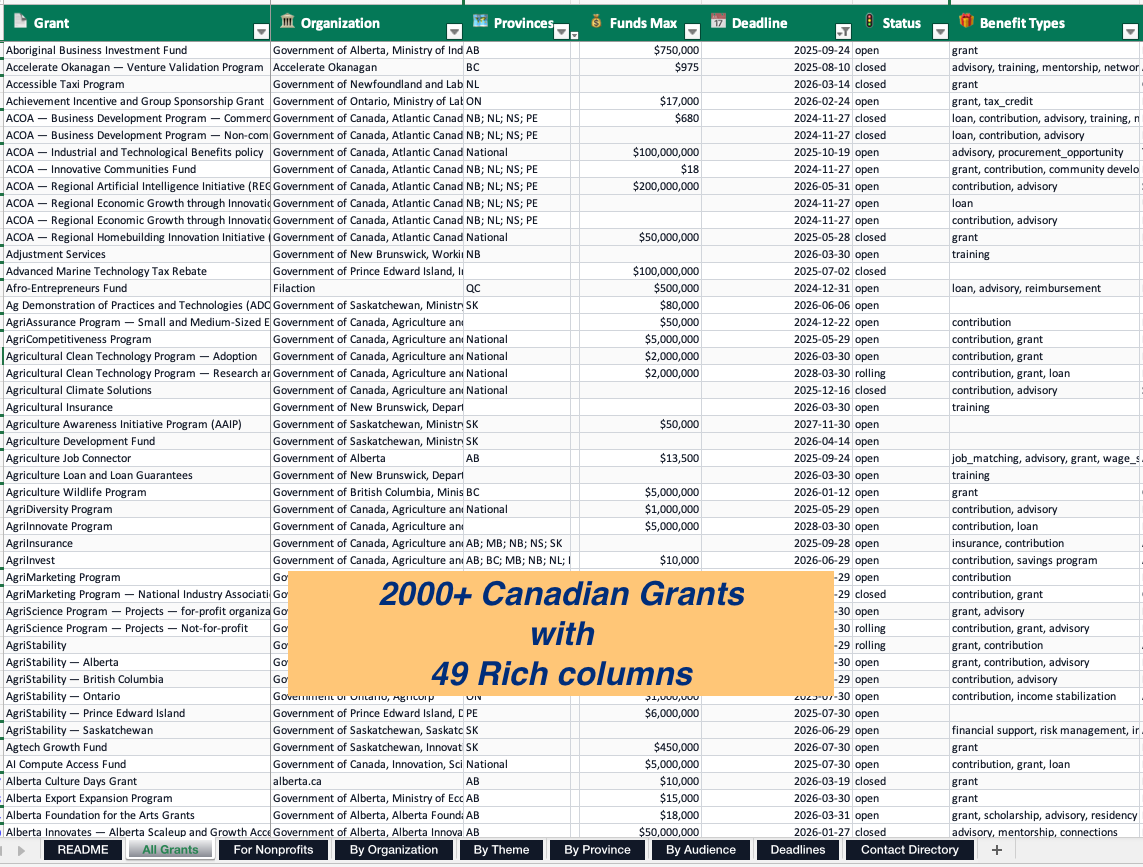Open the Contact Directory sheet tab
The width and height of the screenshot is (1143, 867).
[910, 849]
